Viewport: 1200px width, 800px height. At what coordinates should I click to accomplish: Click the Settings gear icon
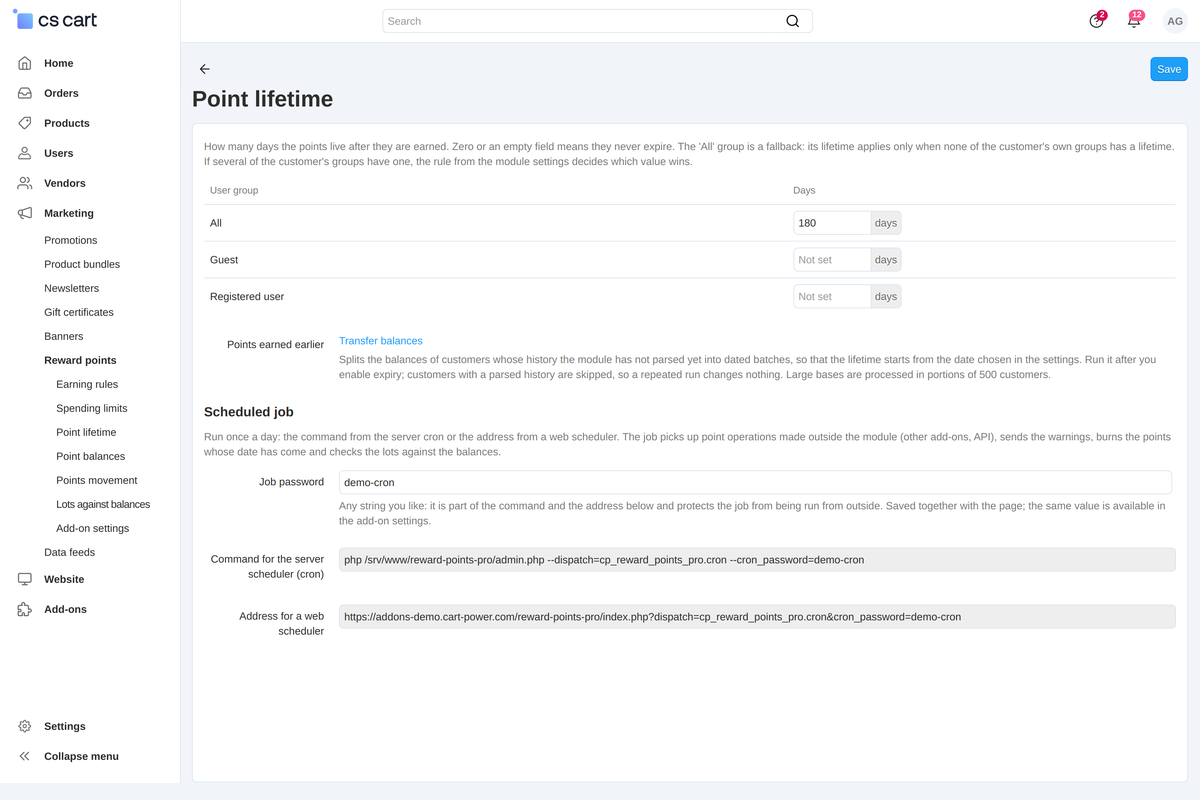pyautogui.click(x=25, y=726)
